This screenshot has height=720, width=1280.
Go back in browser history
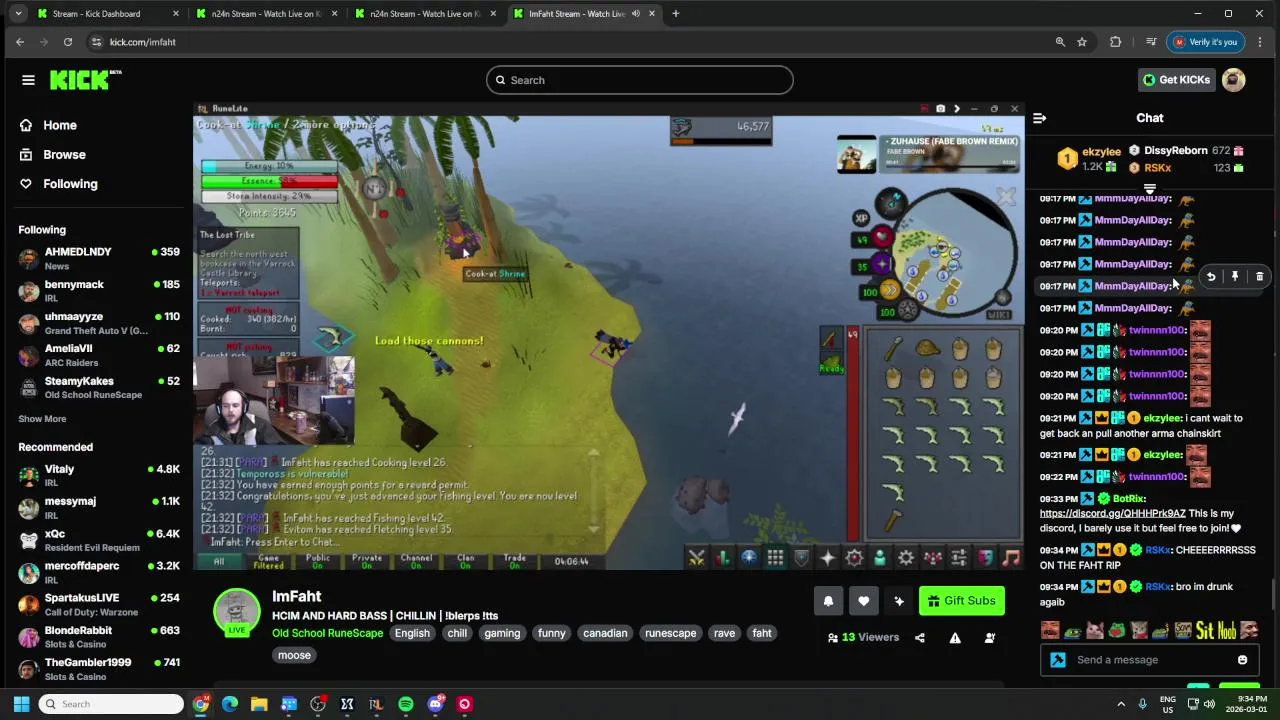point(20,42)
